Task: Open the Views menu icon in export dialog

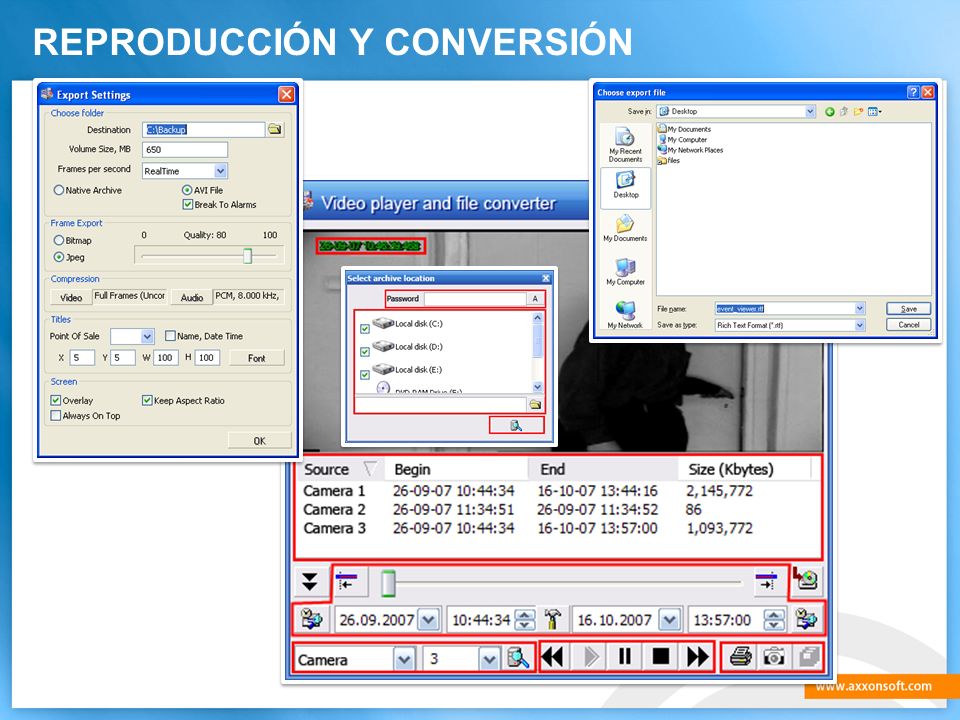Action: pos(874,111)
